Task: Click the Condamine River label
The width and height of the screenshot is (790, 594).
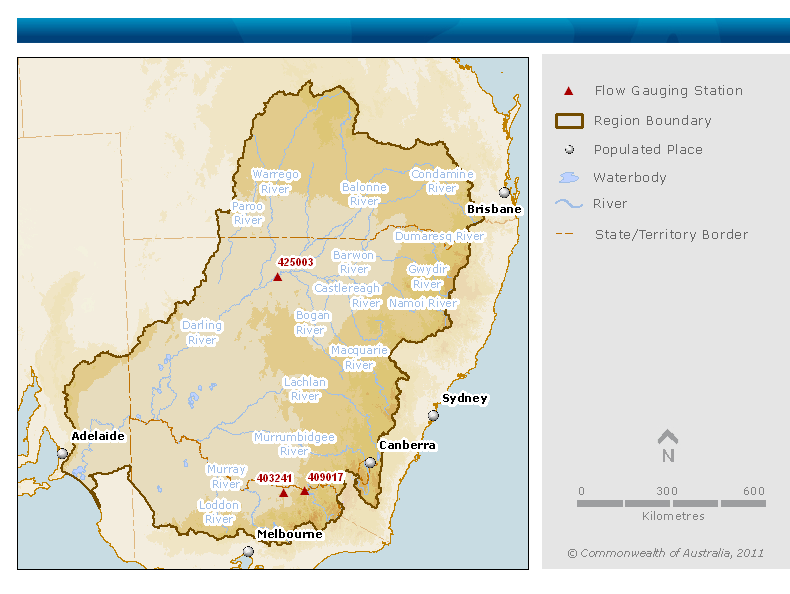Action: click(x=442, y=181)
